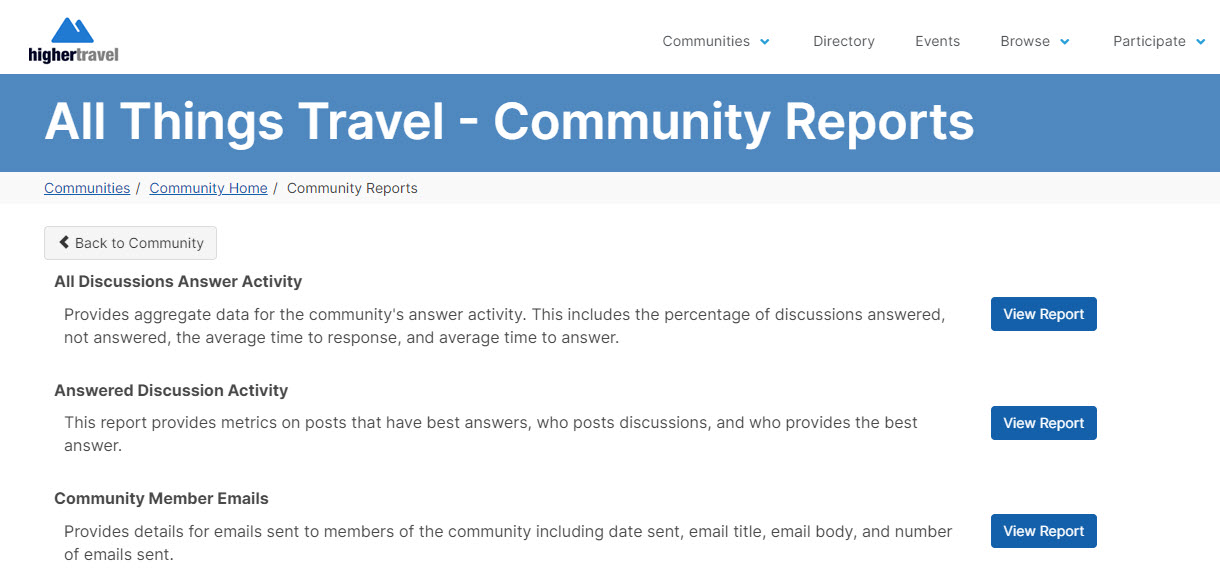
Task: Expand the Participate dropdown arrow
Action: [1201, 42]
